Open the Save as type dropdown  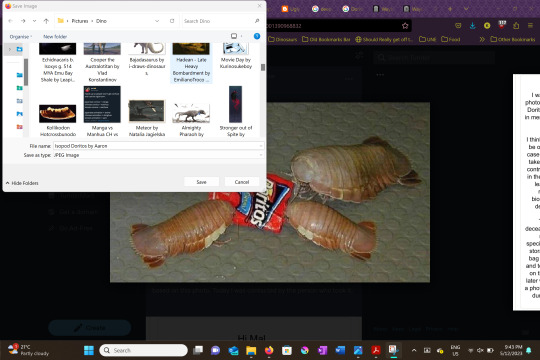[x=158, y=155]
